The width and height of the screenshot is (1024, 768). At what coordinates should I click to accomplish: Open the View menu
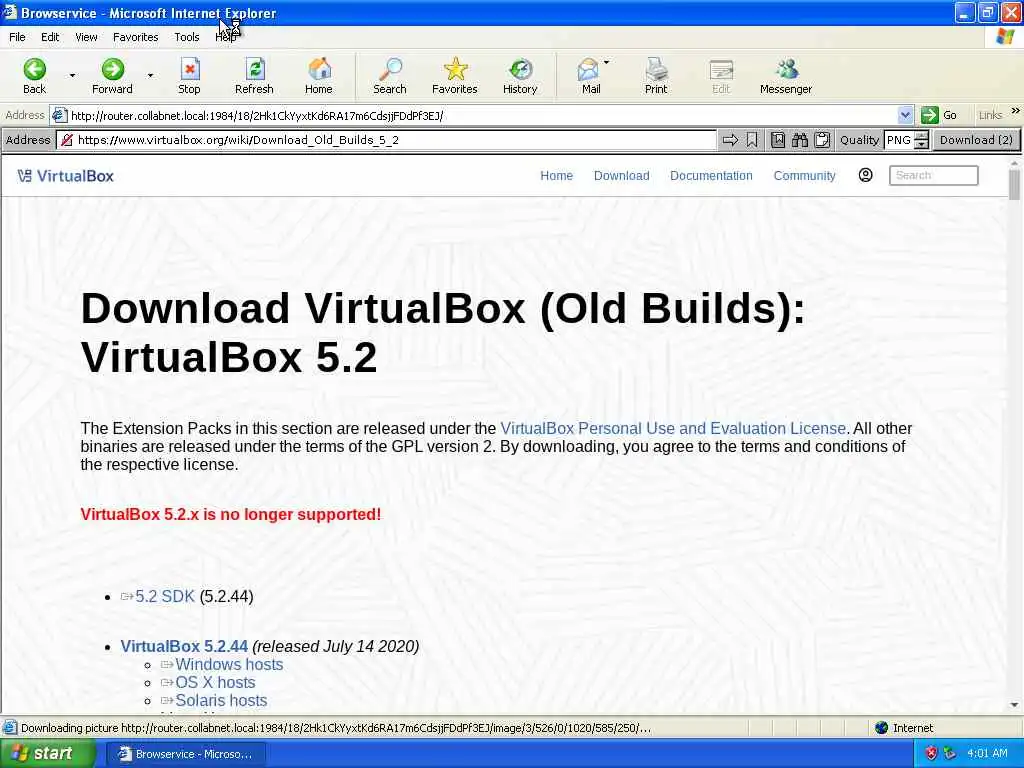click(86, 37)
